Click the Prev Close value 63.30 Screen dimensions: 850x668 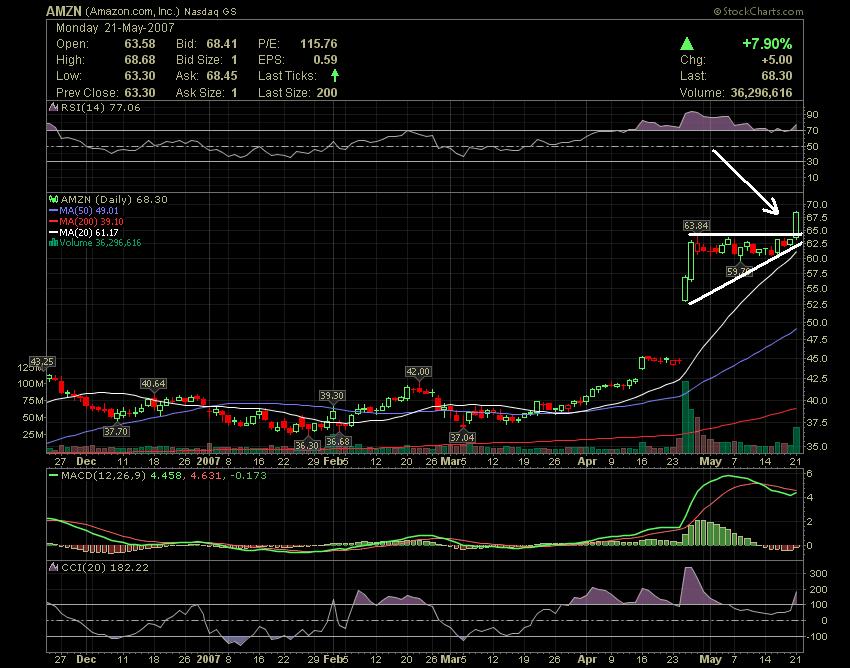tap(140, 93)
